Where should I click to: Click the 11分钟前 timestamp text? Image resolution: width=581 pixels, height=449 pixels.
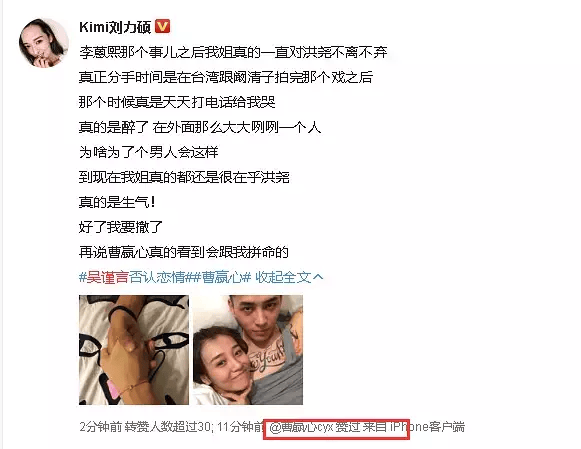240,427
